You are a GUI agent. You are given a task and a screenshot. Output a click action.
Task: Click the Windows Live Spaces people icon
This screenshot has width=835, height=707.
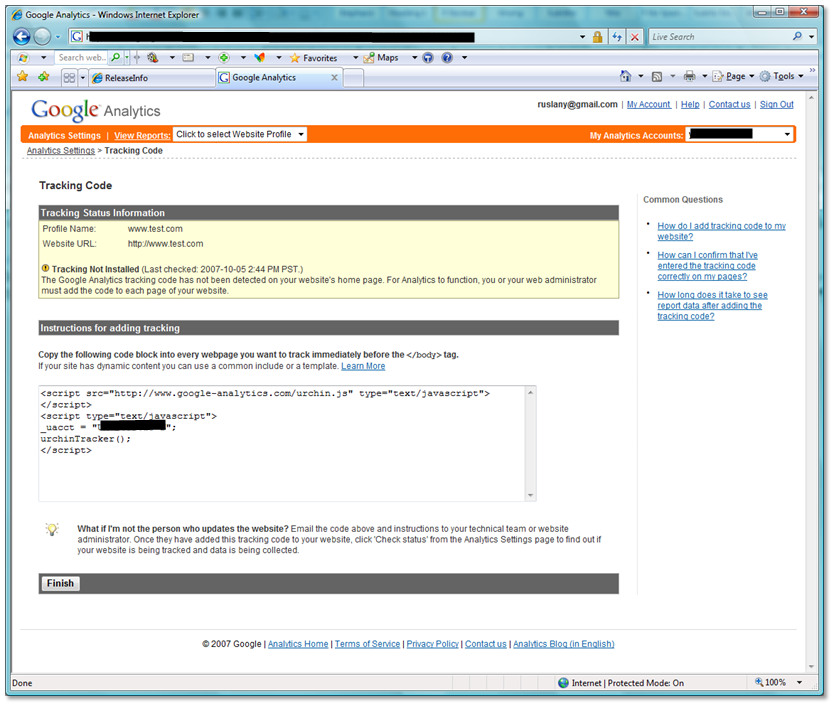[x=153, y=57]
